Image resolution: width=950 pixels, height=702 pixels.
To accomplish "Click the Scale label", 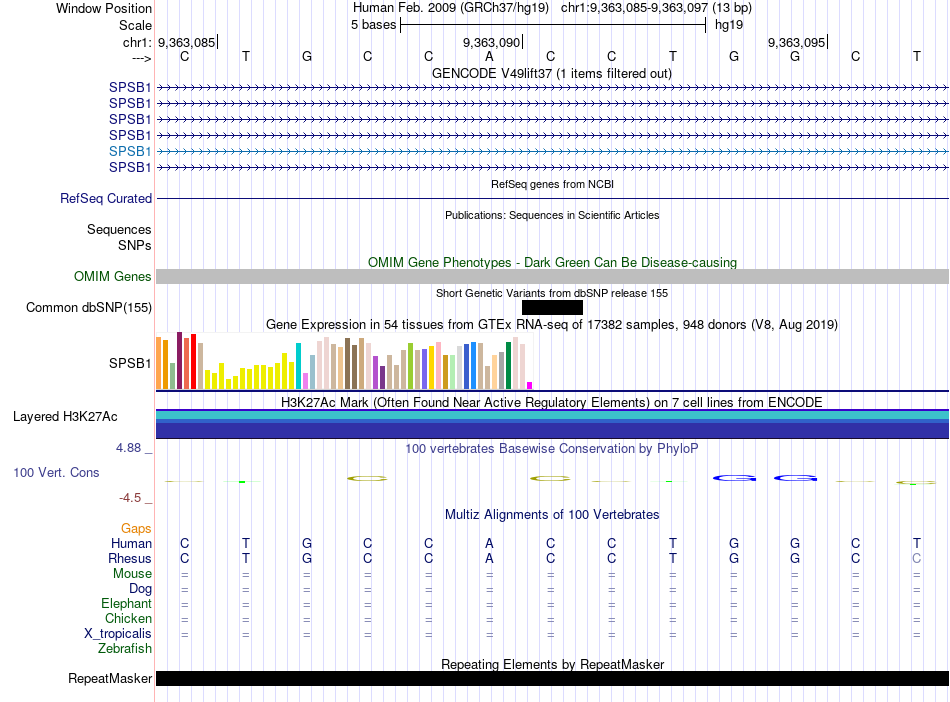I will point(135,25).
